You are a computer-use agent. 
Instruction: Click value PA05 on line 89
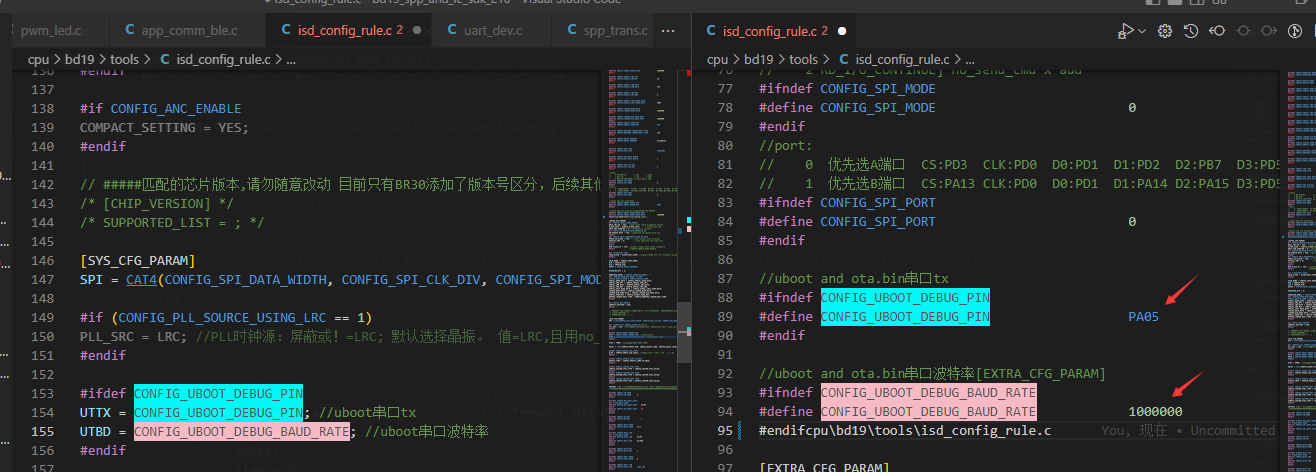tap(1144, 316)
